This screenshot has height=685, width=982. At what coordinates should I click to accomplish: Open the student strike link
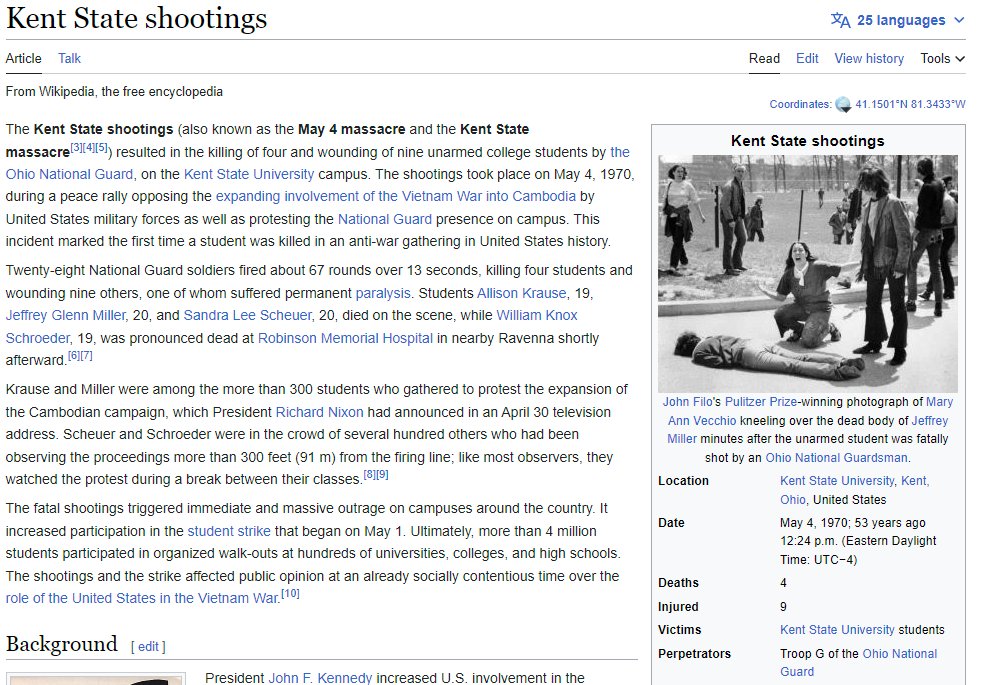pyautogui.click(x=229, y=531)
